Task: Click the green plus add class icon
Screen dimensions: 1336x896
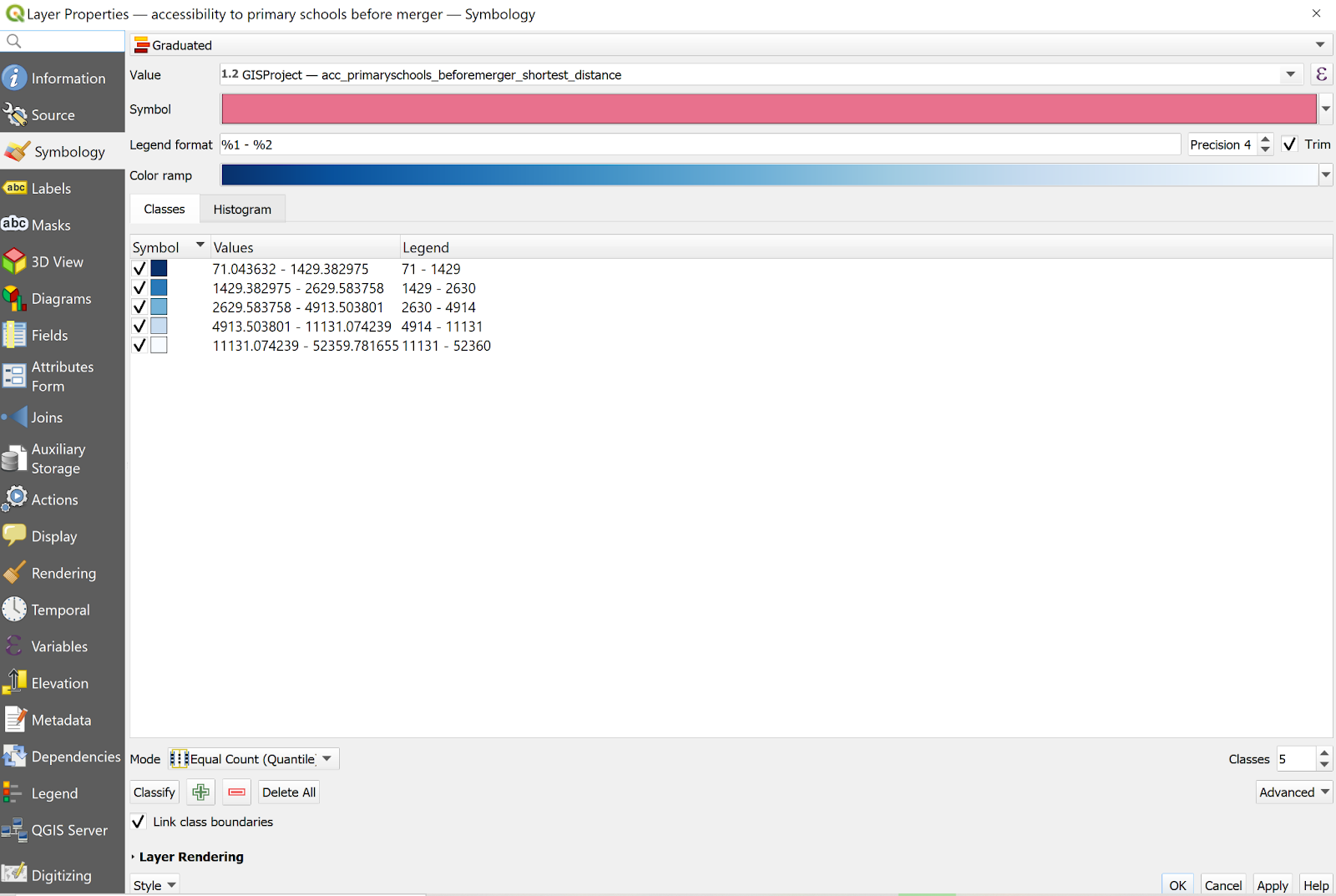Action: 200,792
